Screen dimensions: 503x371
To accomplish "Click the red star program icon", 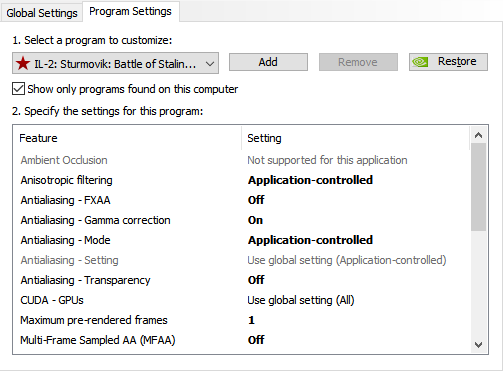I will pos(23,63).
